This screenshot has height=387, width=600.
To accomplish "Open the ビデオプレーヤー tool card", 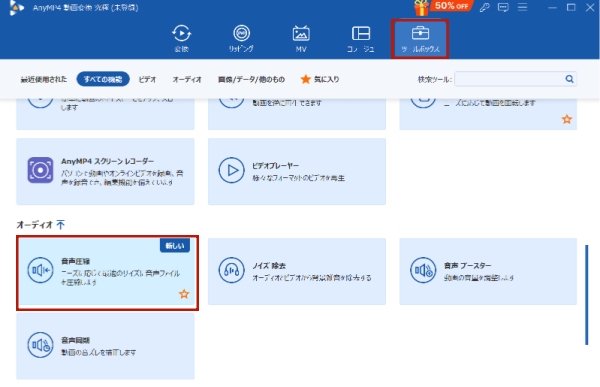I will [x=297, y=171].
